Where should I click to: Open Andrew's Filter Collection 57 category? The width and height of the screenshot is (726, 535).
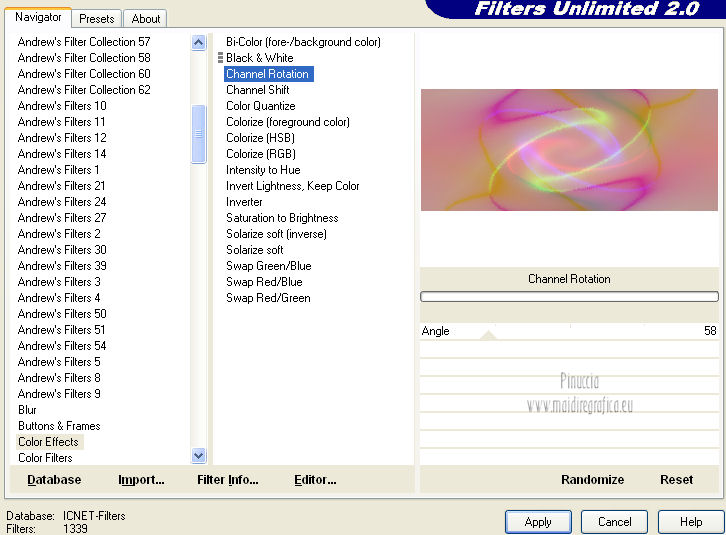coord(84,42)
